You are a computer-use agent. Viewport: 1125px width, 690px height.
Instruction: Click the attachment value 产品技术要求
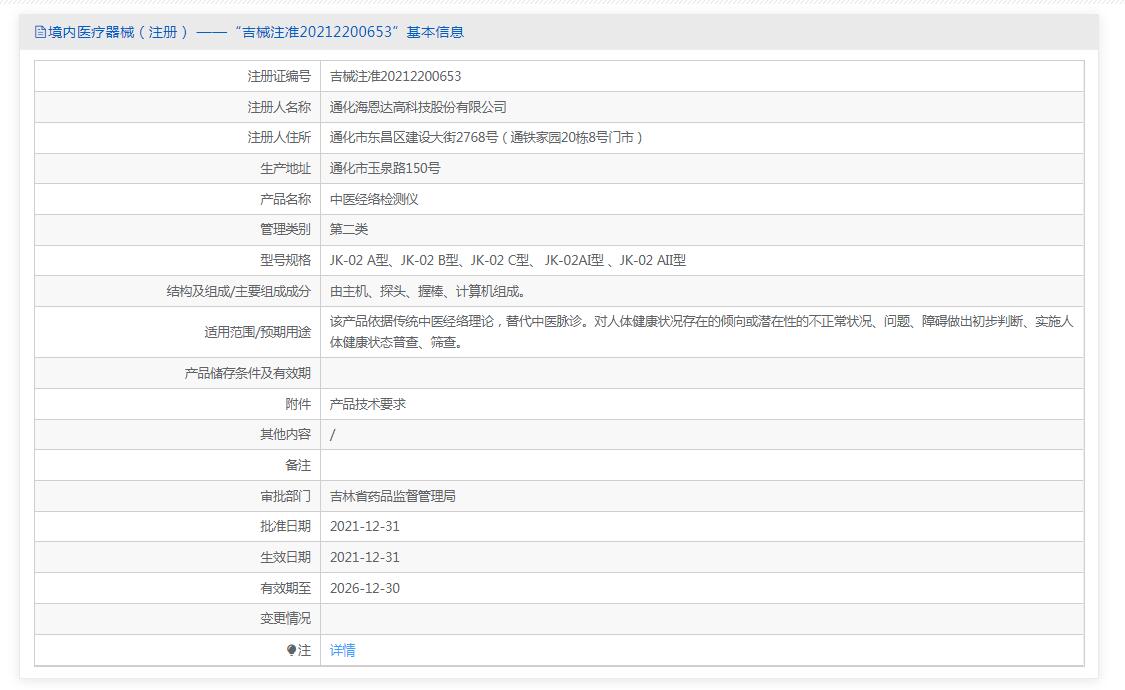click(x=368, y=404)
